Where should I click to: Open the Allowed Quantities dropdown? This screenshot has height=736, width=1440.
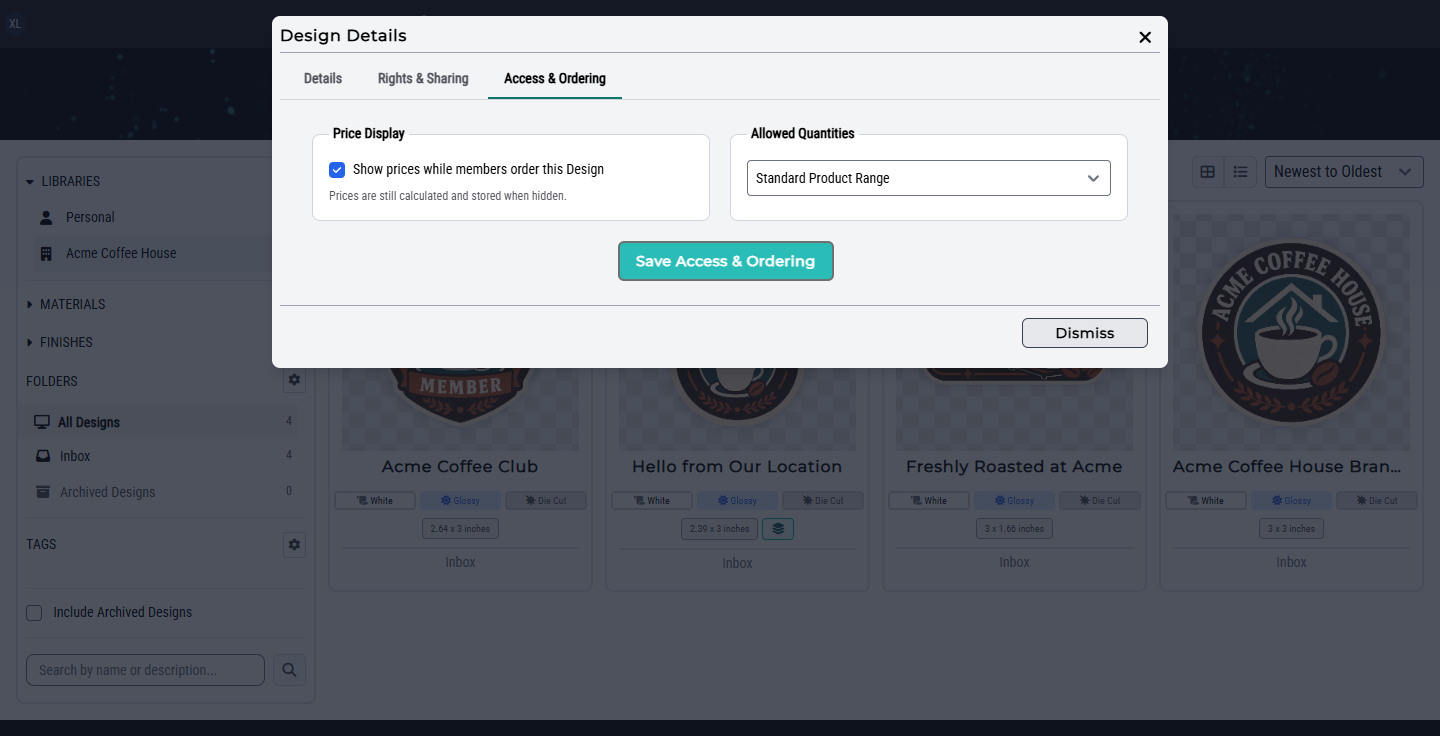(929, 178)
